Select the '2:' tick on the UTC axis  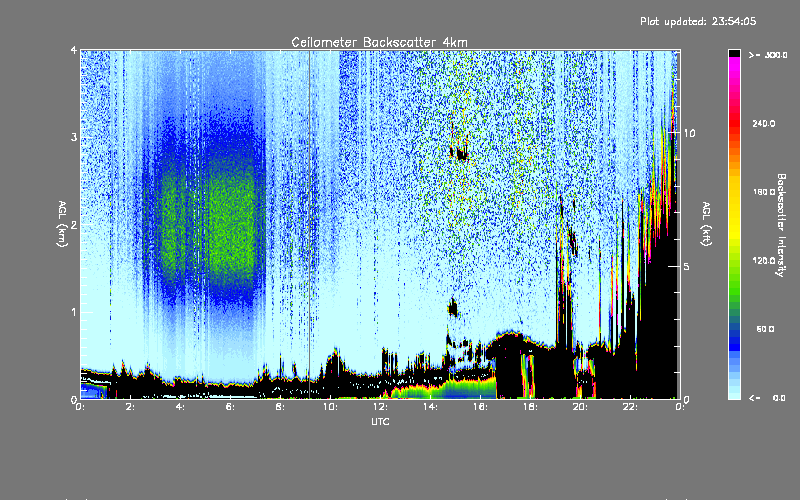tap(130, 407)
